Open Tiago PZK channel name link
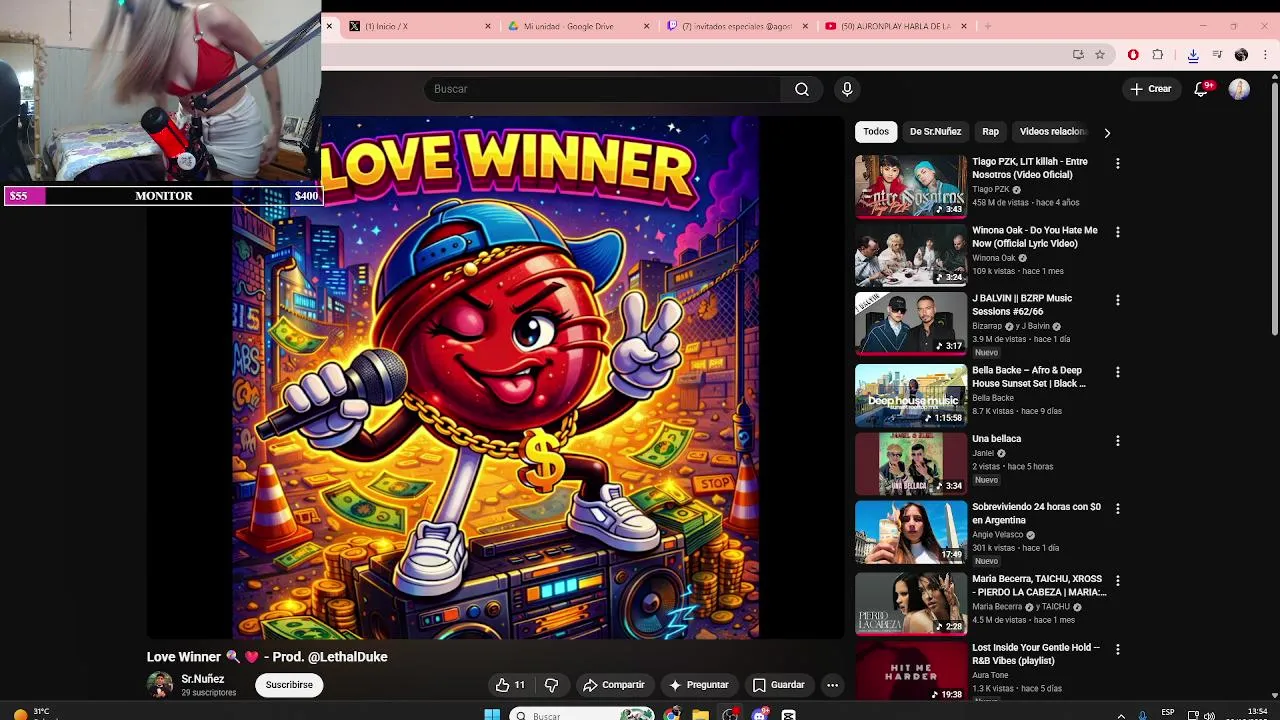This screenshot has width=1280, height=720. click(x=990, y=189)
